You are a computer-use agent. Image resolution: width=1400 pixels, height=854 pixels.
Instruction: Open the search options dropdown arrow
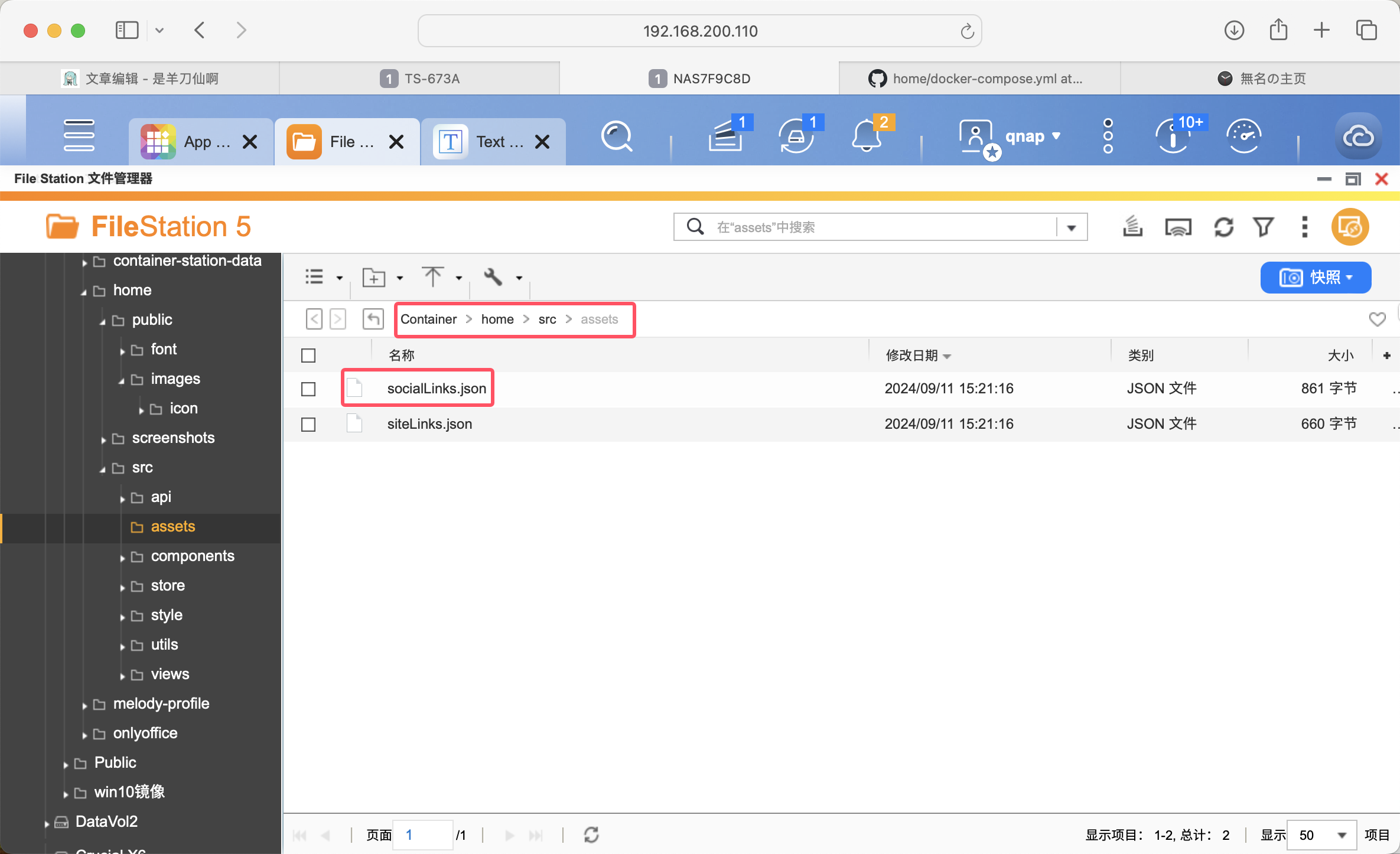click(x=1072, y=227)
